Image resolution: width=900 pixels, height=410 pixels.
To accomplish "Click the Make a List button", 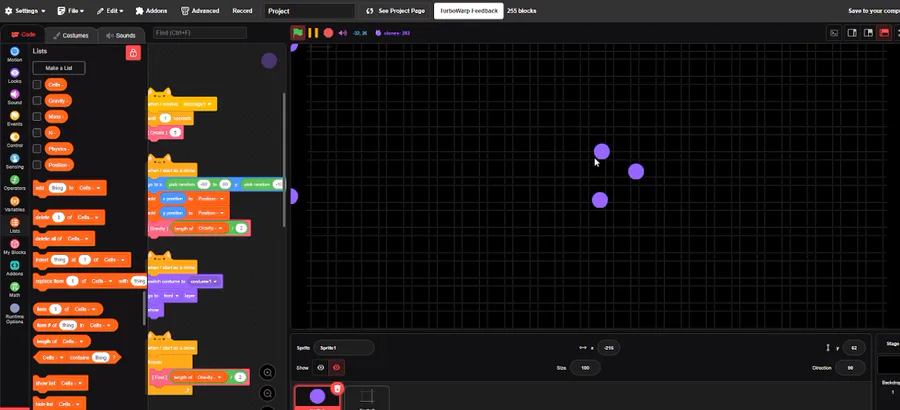I will (x=59, y=68).
